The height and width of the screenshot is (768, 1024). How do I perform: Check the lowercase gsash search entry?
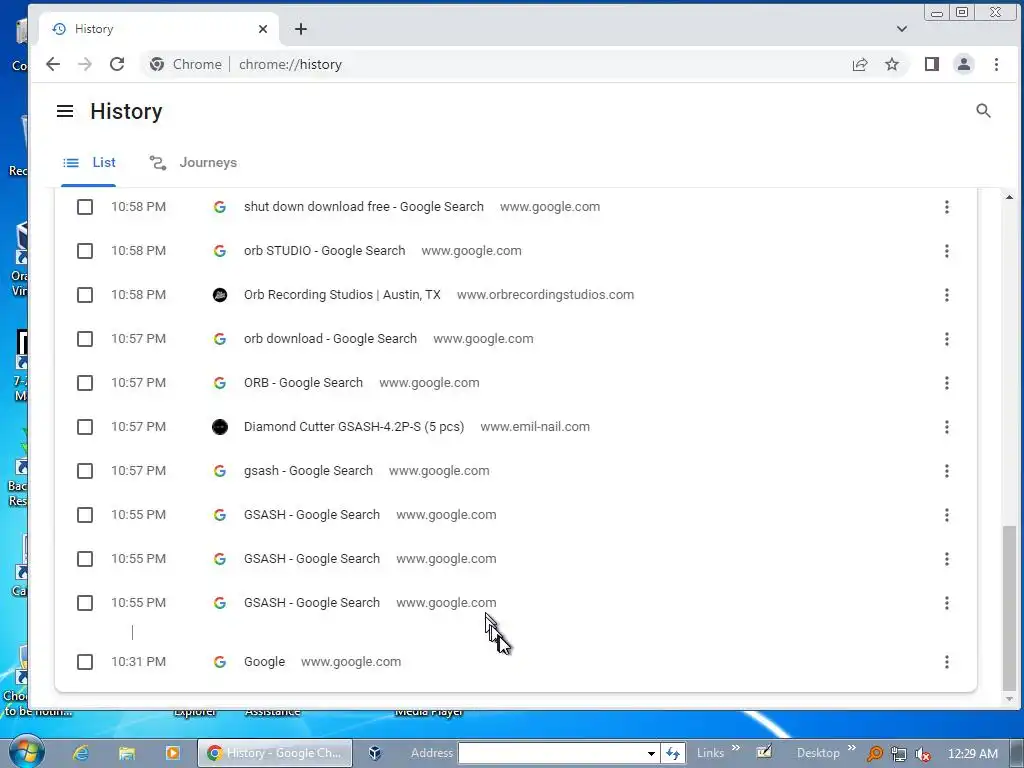(x=85, y=471)
